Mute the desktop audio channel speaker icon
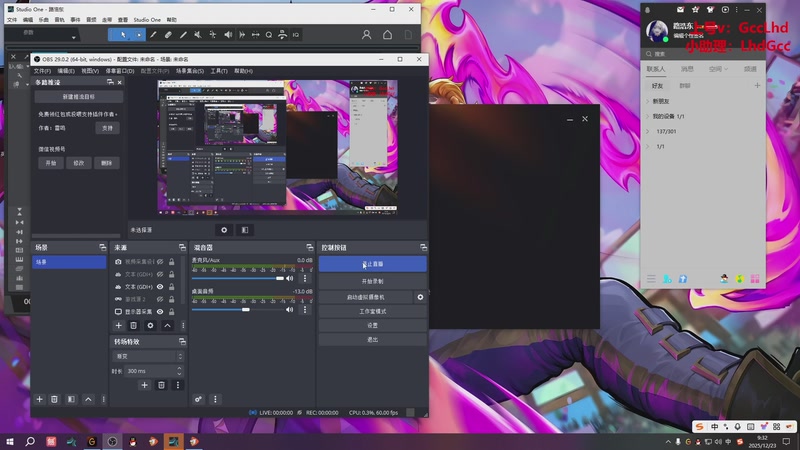800x450 pixels. click(x=289, y=310)
